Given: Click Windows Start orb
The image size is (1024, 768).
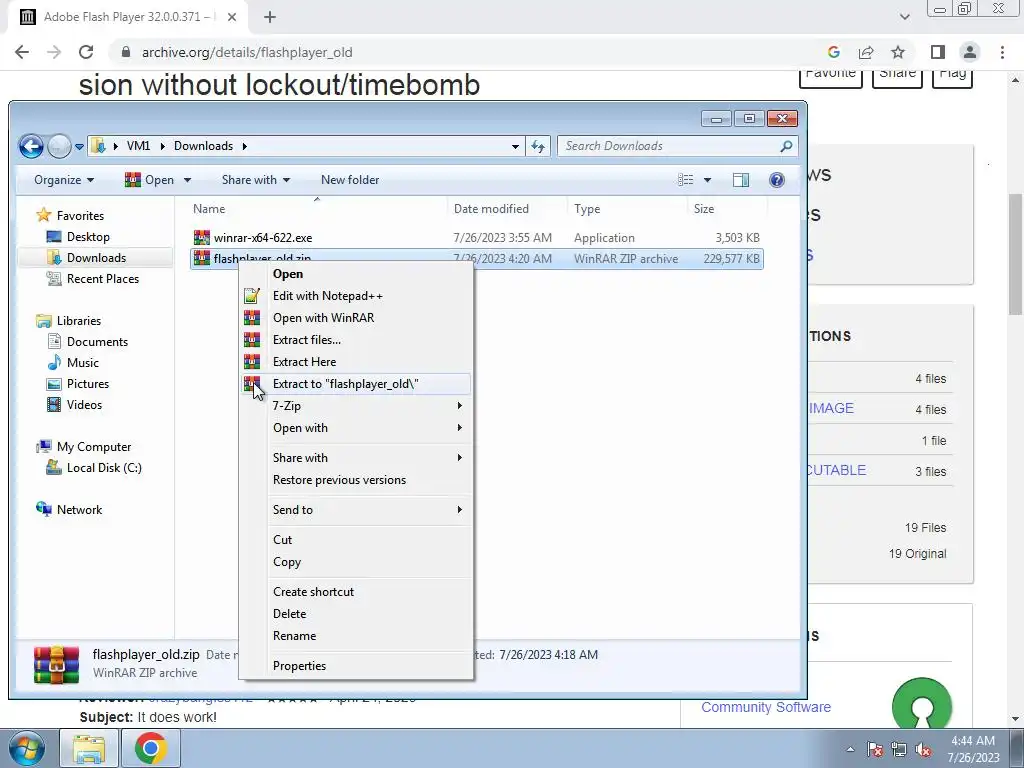Looking at the screenshot, I should click(27, 748).
